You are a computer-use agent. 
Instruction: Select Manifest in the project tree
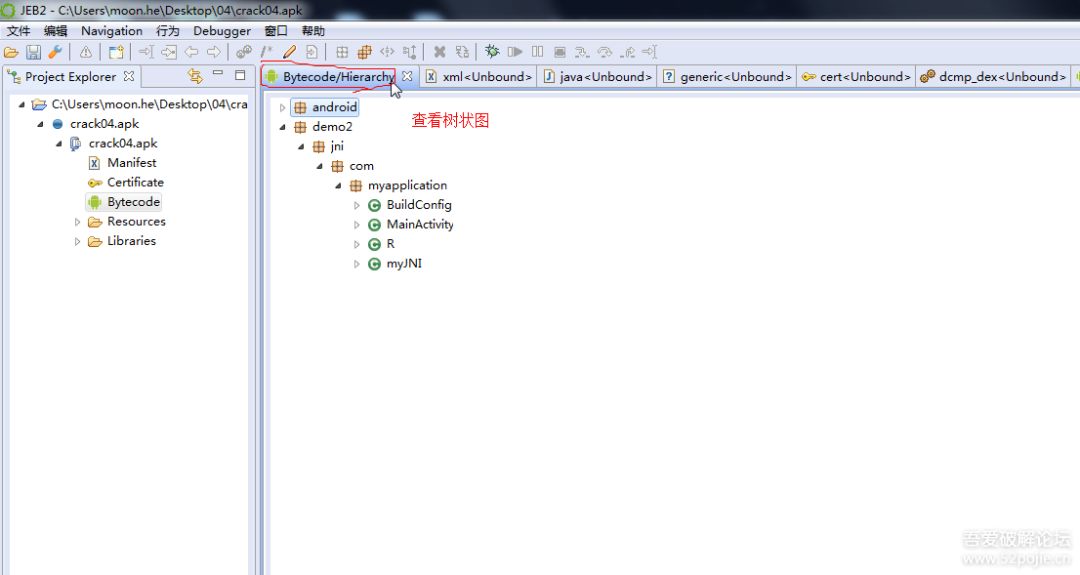click(131, 163)
